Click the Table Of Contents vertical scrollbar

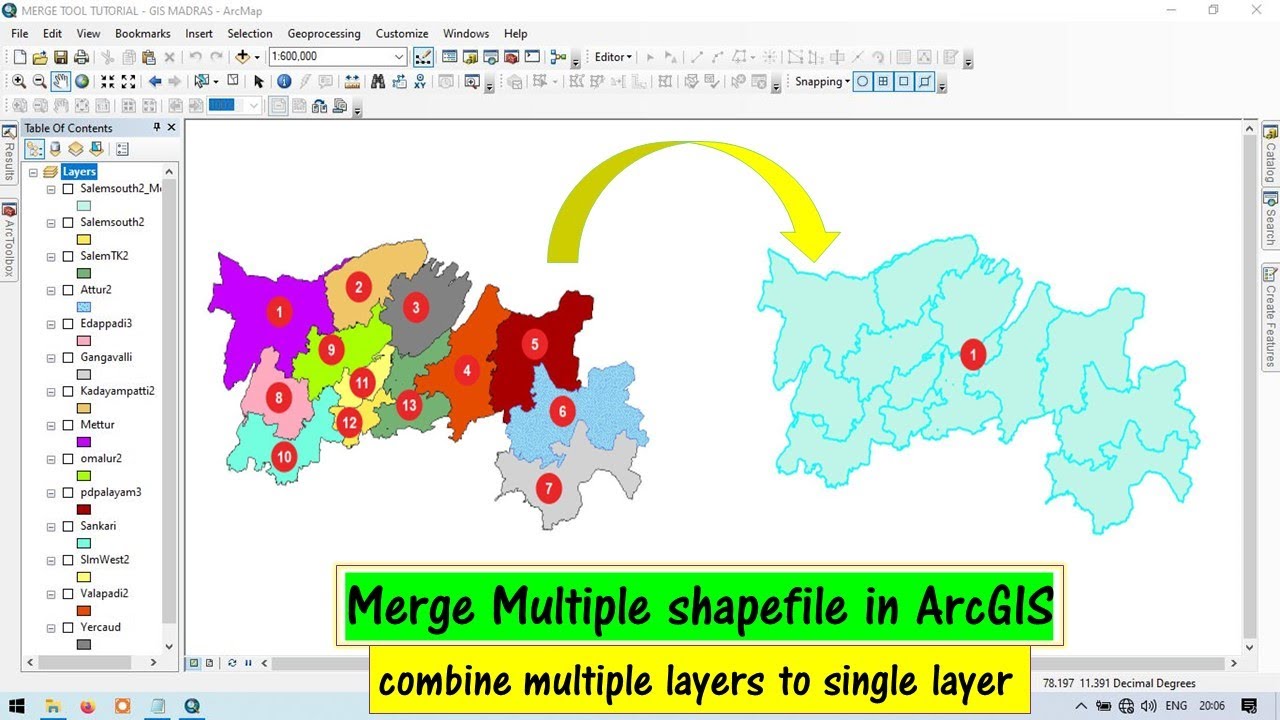point(169,410)
